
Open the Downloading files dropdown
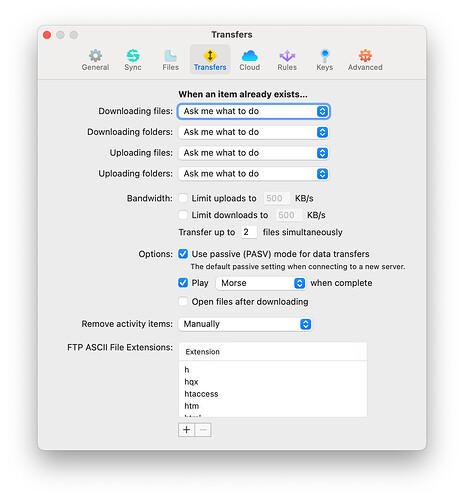coord(254,111)
